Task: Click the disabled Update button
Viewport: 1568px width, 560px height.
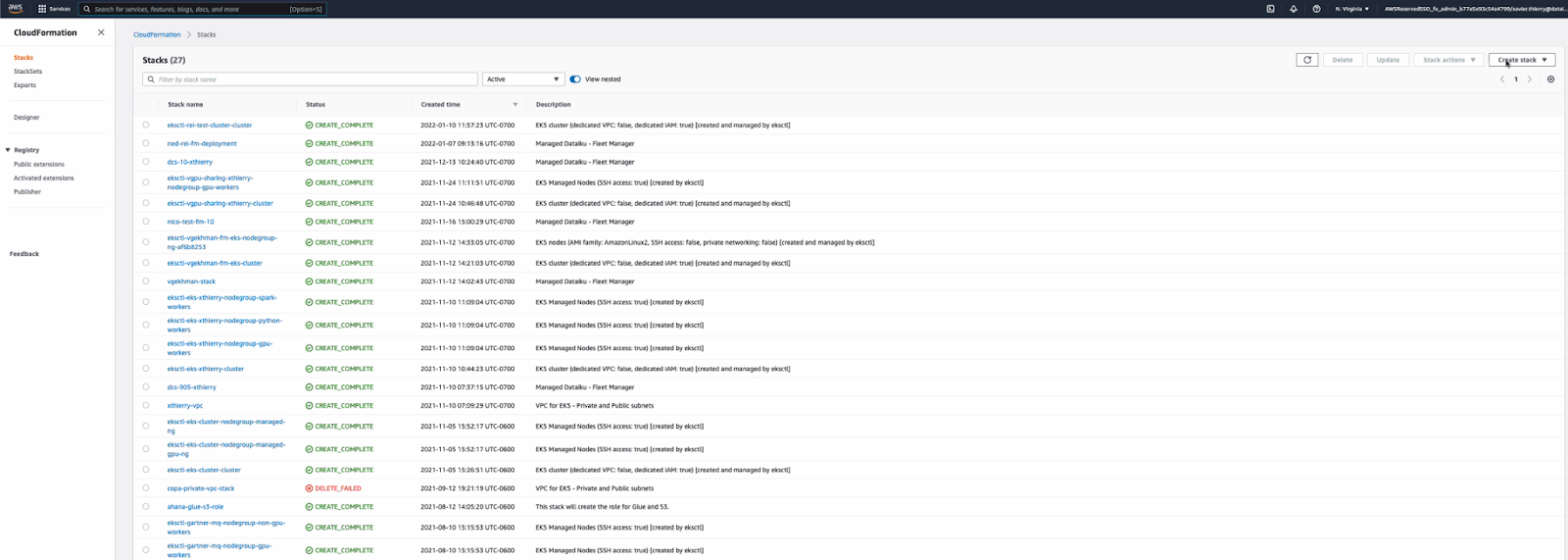Action: point(1388,60)
